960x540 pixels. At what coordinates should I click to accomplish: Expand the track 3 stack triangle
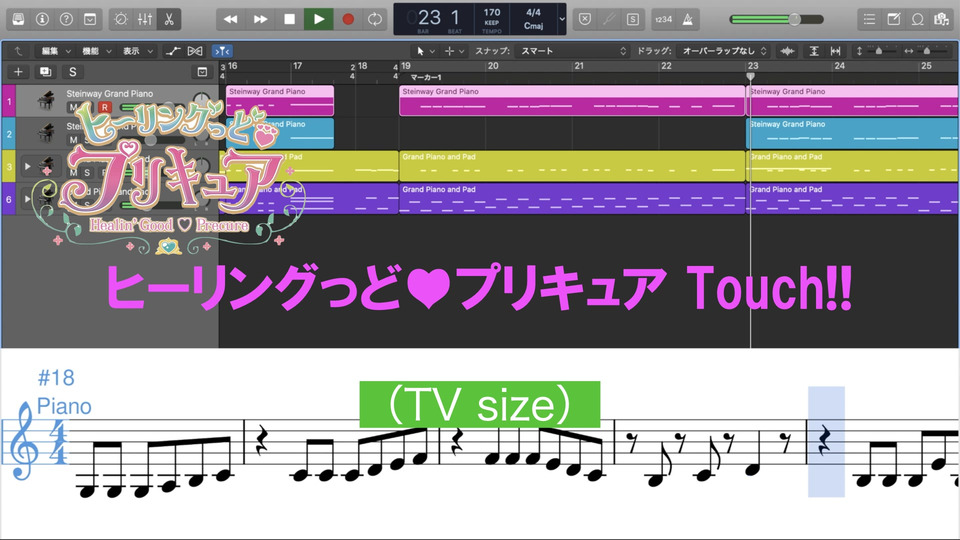coord(27,166)
